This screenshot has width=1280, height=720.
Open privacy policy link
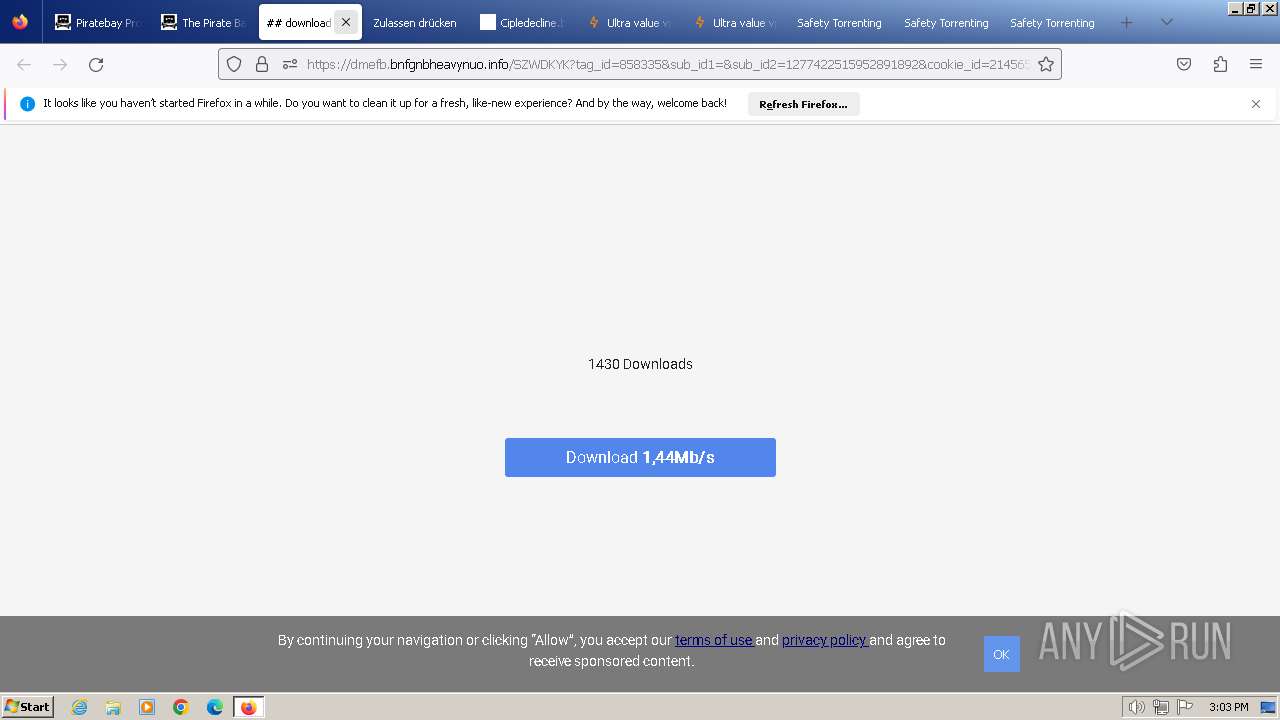(x=824, y=640)
